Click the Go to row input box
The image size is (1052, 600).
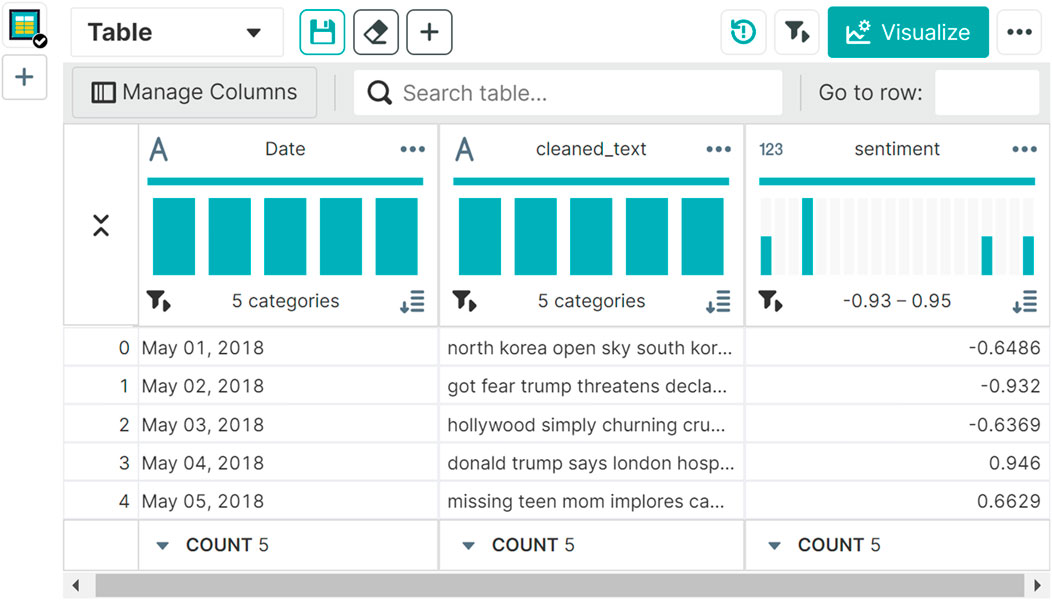click(x=987, y=93)
